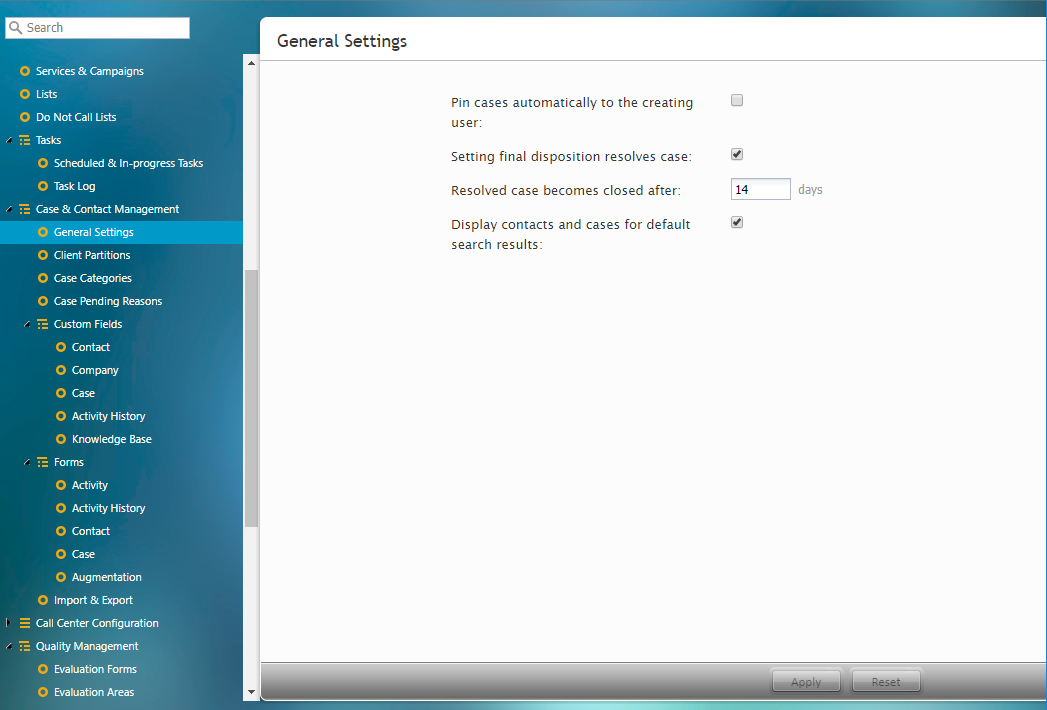Screen dimensions: 1047x710
Task: Click the list icon beside Quality Management
Action: [25, 646]
